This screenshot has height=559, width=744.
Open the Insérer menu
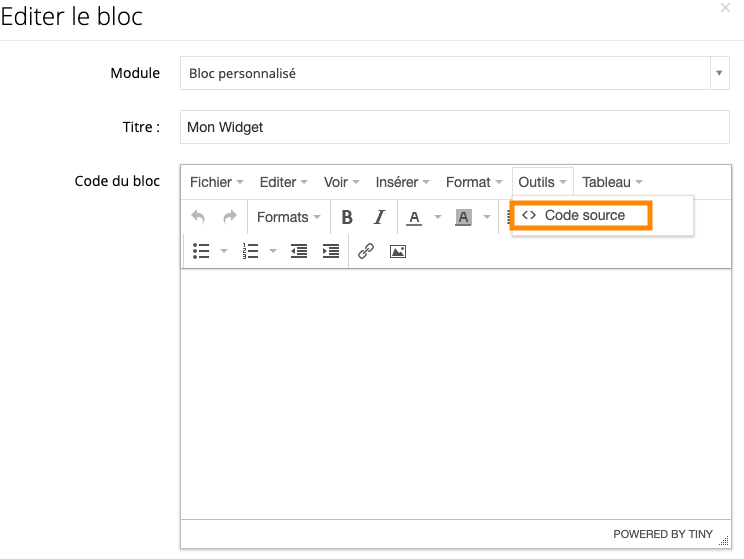[x=402, y=182]
